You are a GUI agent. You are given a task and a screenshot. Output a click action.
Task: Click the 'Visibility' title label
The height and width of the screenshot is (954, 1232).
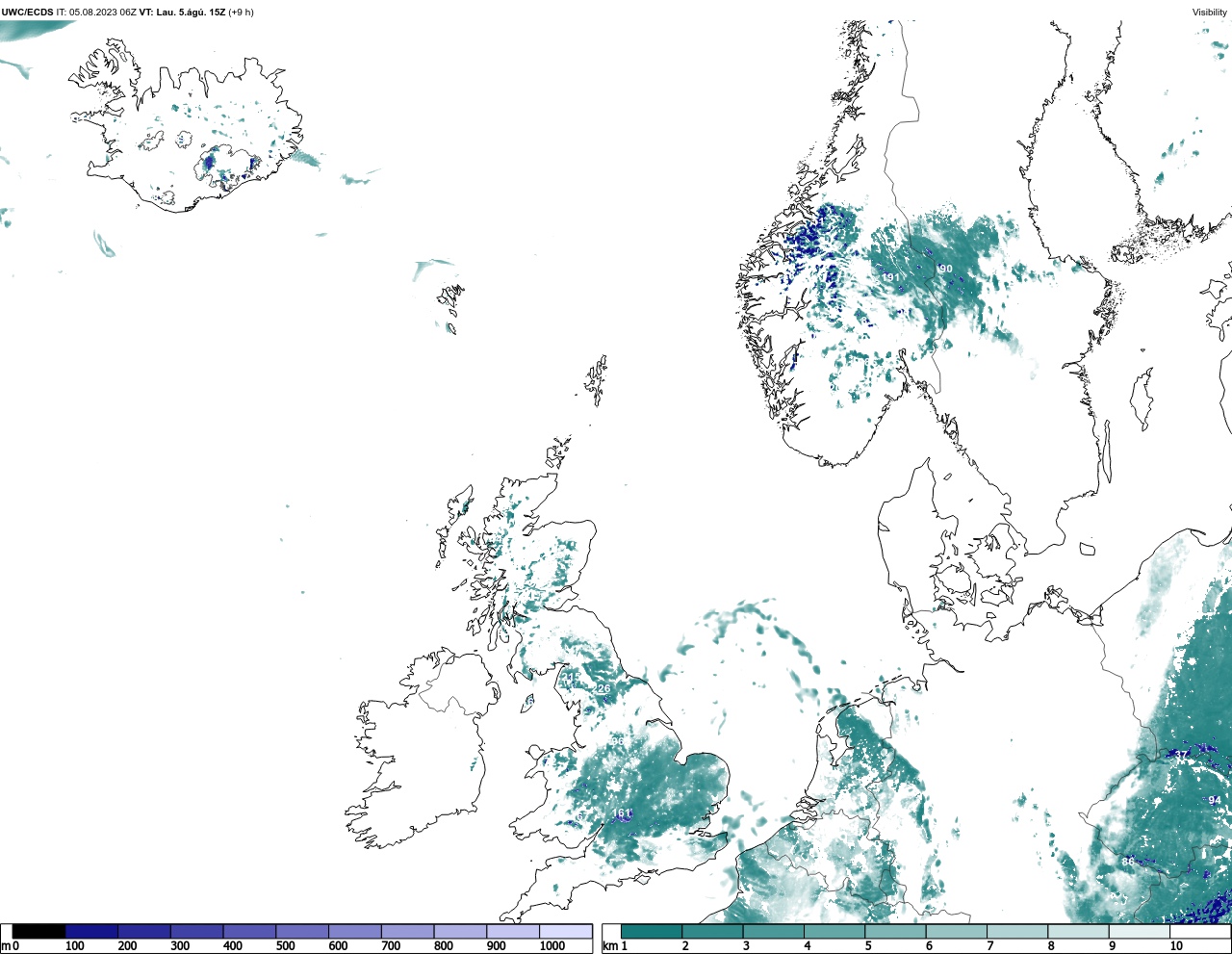click(1210, 13)
